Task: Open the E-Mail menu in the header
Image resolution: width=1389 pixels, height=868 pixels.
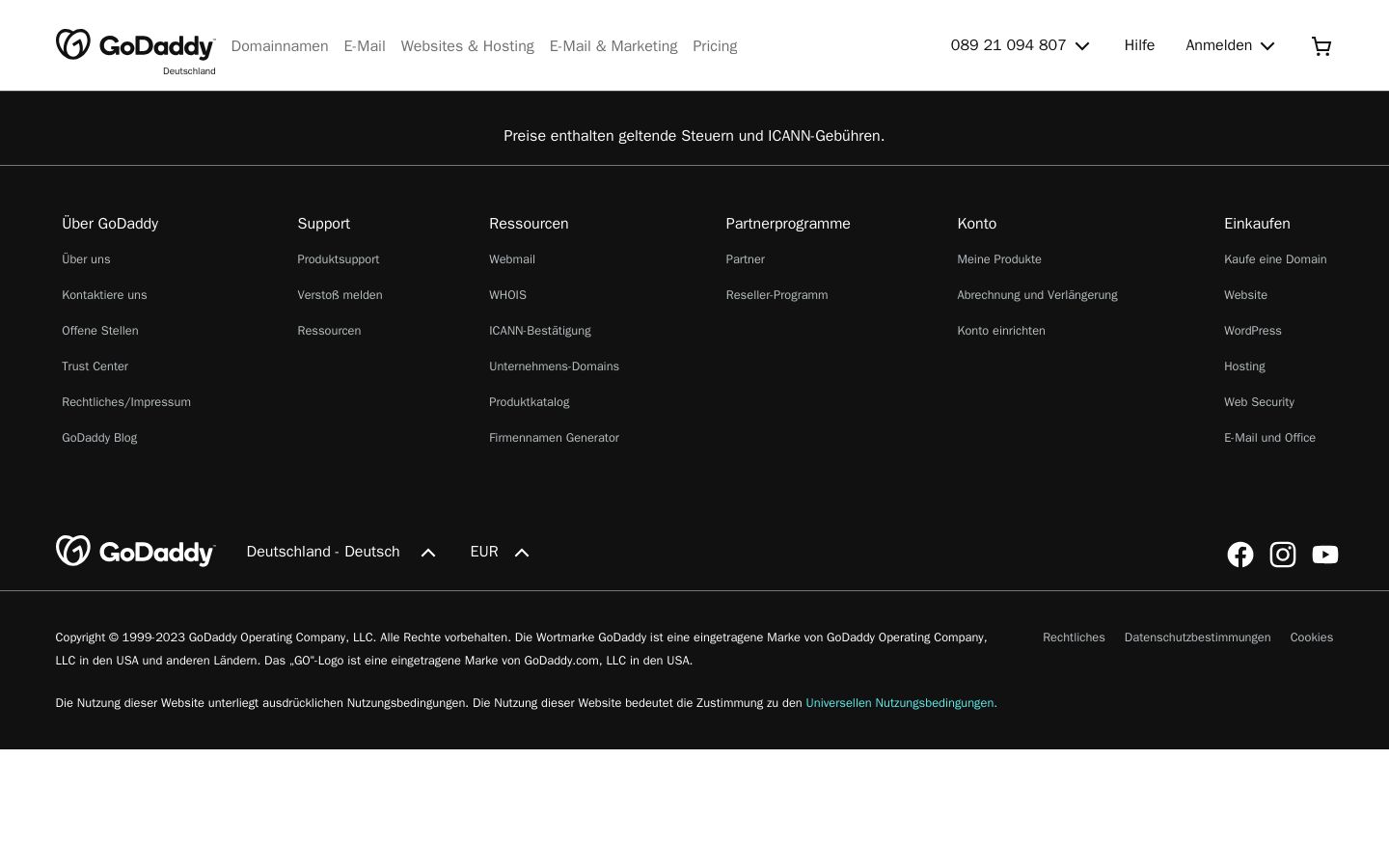Action: click(x=365, y=46)
